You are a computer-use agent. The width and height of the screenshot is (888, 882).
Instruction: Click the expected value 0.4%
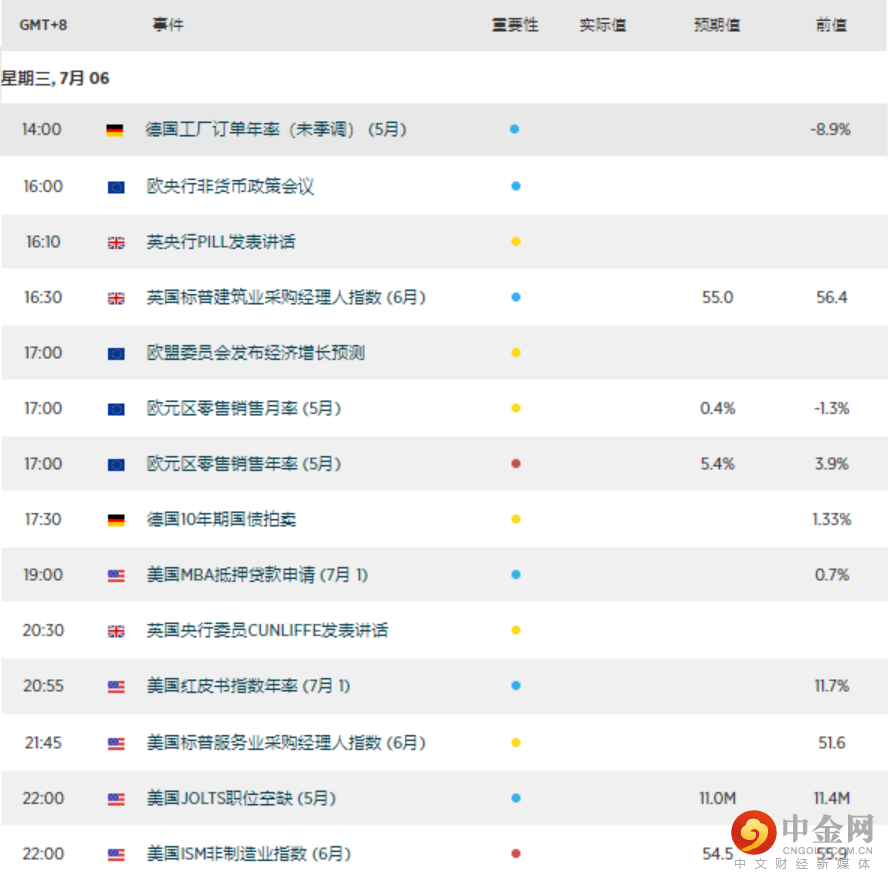pos(718,408)
